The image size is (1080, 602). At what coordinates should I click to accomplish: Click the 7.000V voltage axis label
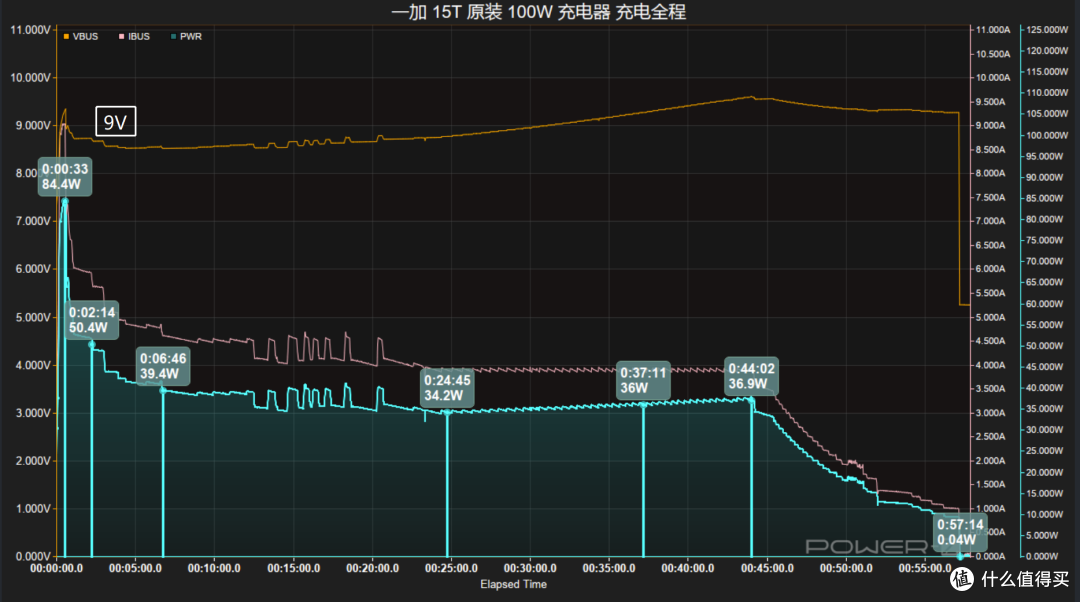[33, 221]
